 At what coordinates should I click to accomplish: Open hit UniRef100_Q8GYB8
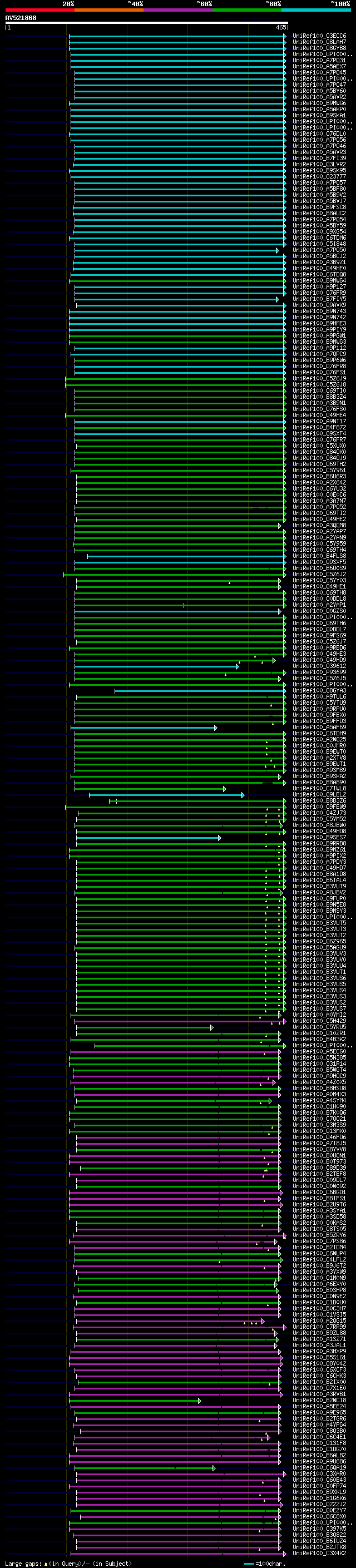click(319, 48)
